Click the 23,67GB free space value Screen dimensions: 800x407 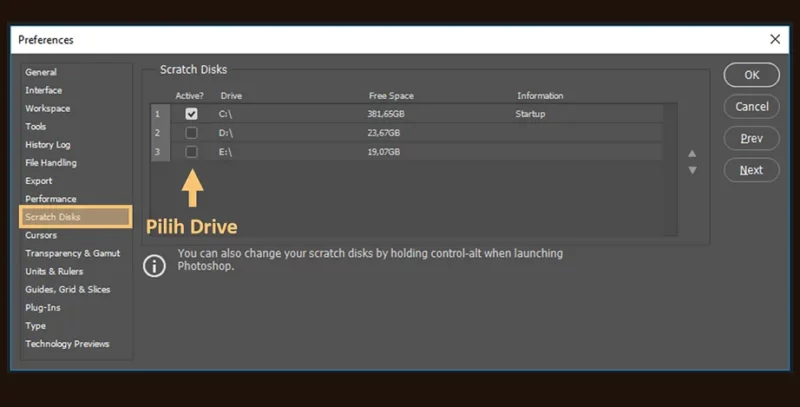(384, 133)
